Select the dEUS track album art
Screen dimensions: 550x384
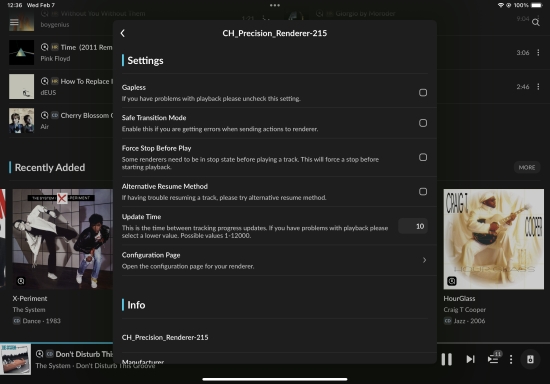click(x=21, y=87)
